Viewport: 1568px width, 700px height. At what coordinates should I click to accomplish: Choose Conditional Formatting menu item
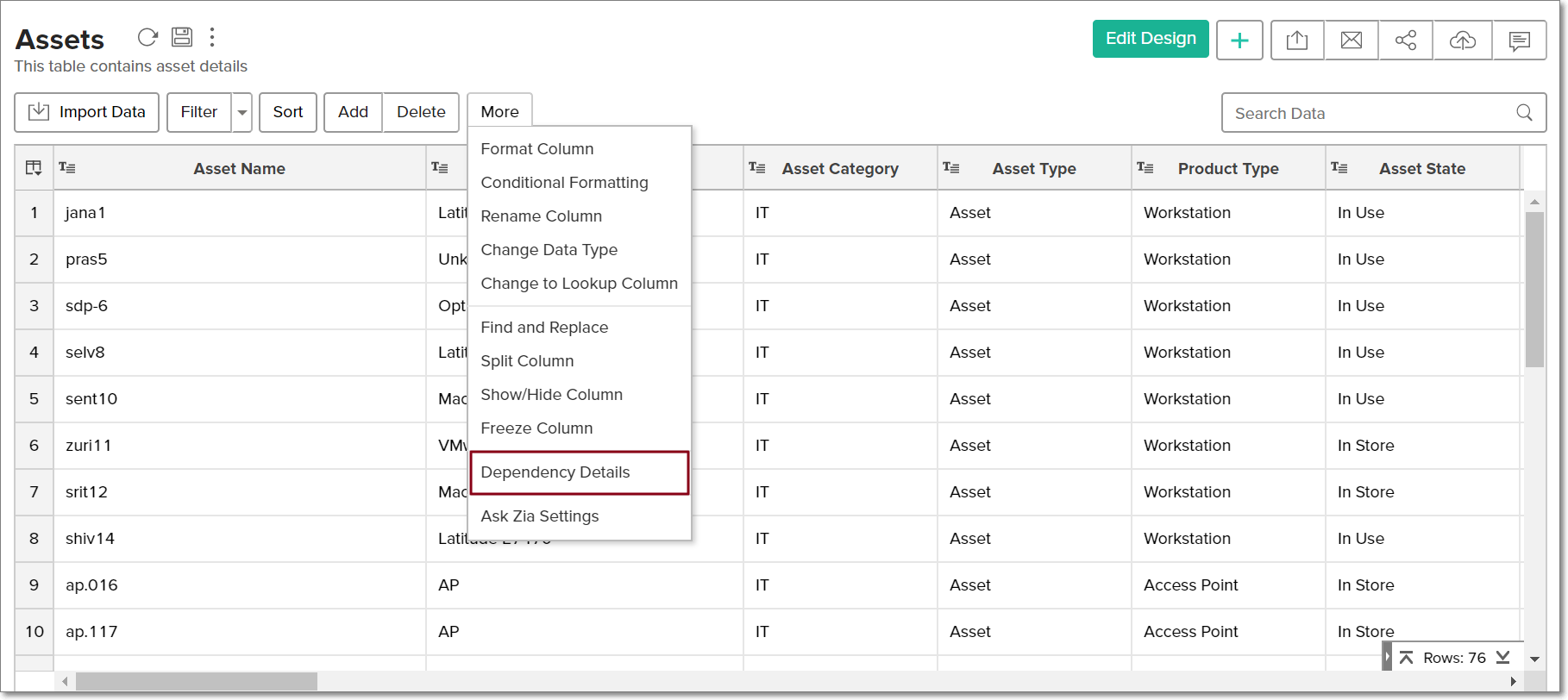click(x=564, y=183)
